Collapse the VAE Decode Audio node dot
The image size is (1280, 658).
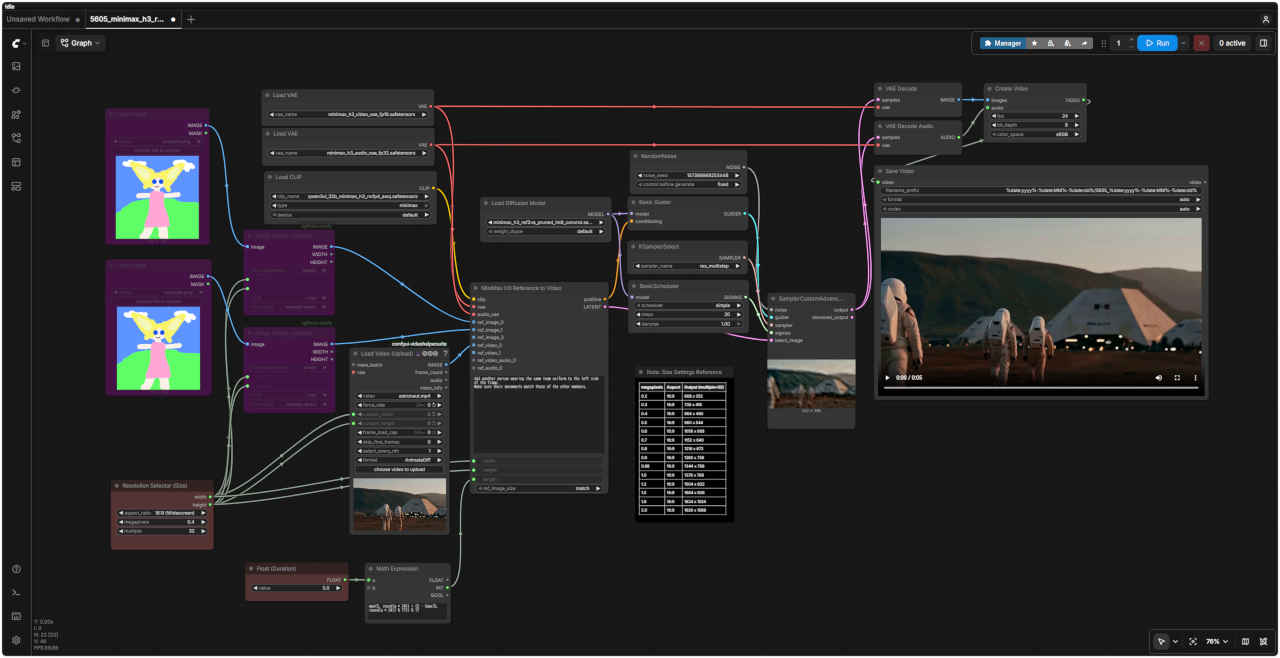pyautogui.click(x=880, y=126)
